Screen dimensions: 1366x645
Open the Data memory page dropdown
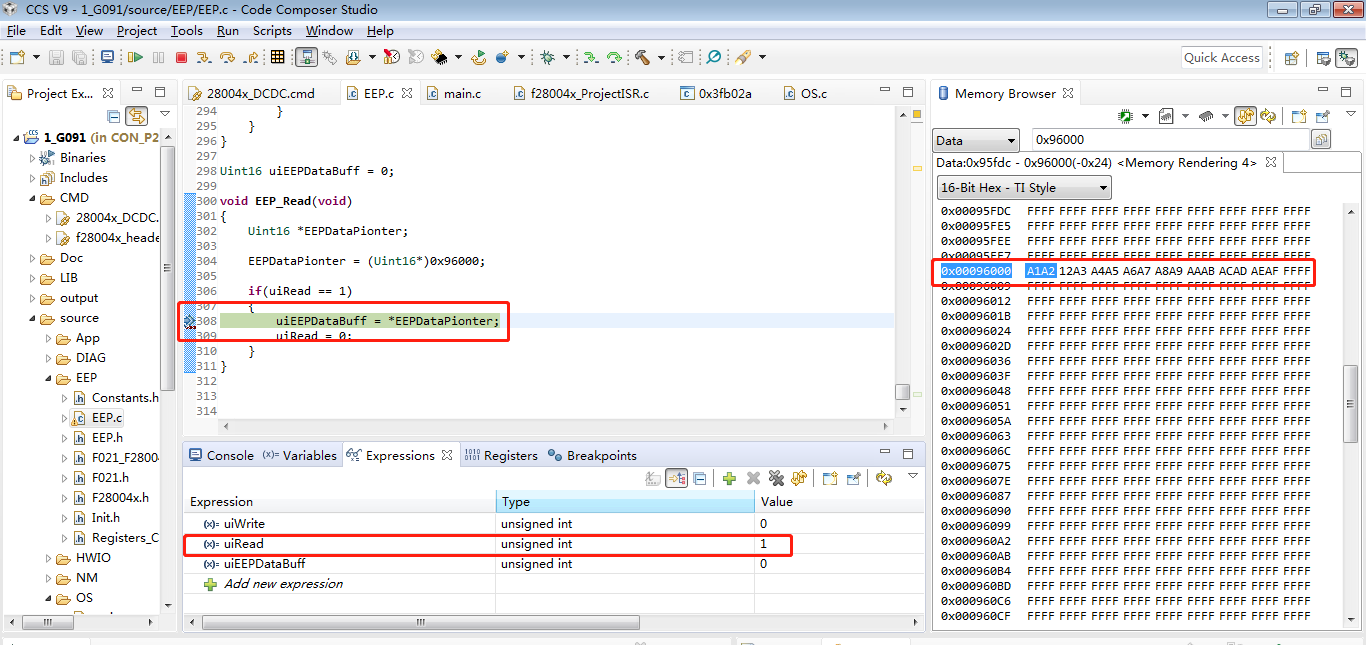coord(975,141)
